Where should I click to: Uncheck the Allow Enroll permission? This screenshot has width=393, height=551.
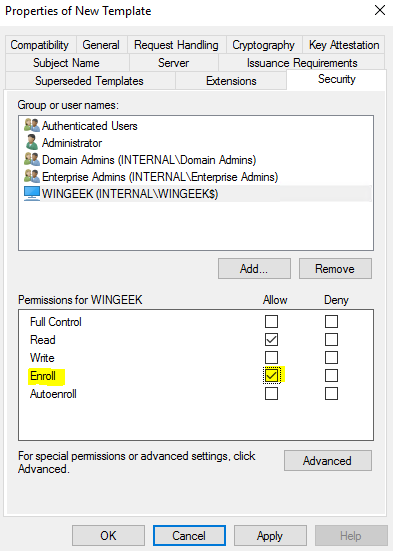[271, 376]
